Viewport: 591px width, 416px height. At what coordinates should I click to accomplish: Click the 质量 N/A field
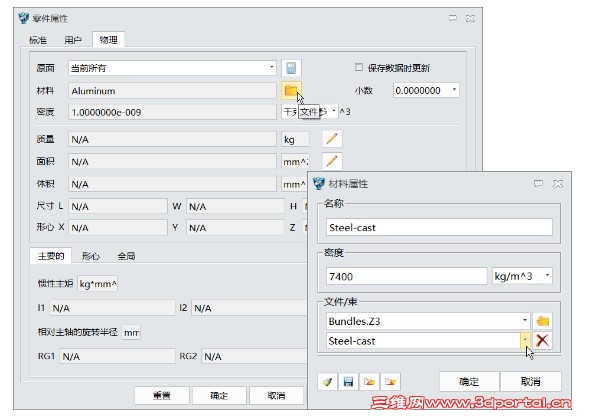pos(172,139)
